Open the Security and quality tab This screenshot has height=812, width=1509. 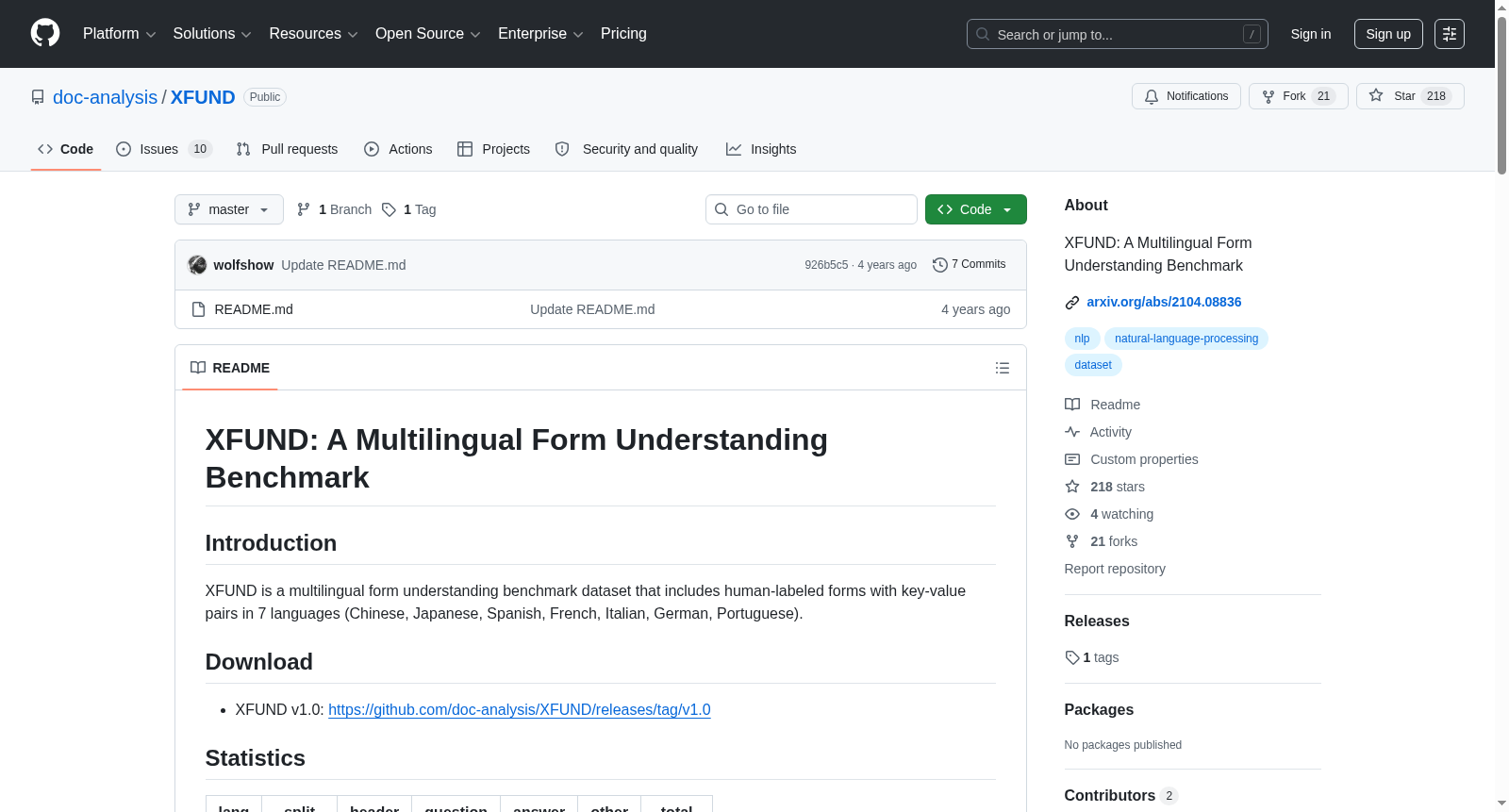click(626, 149)
